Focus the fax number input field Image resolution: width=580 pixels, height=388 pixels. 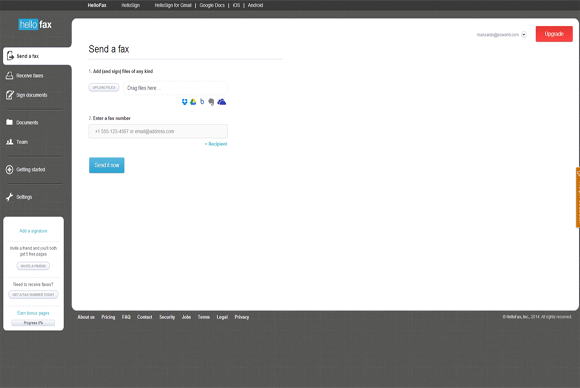[158, 131]
